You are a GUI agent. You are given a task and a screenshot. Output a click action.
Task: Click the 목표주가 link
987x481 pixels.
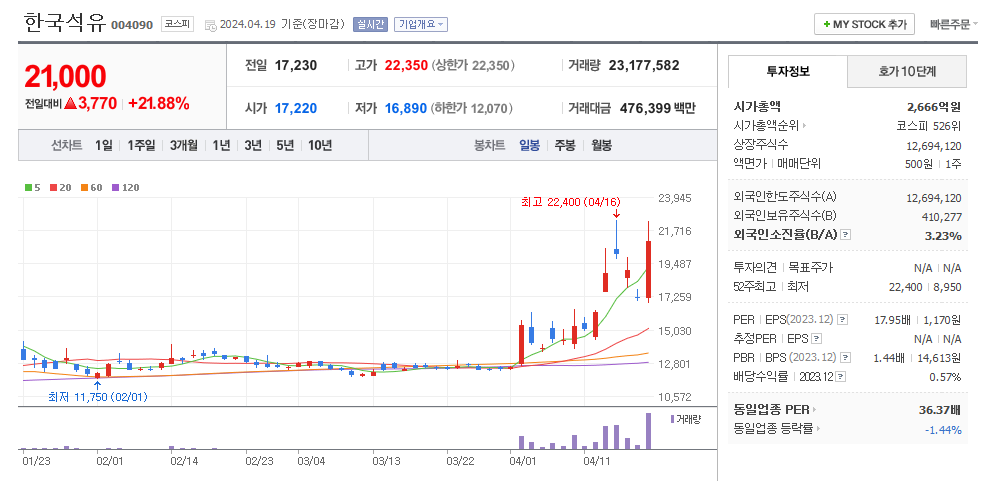811,268
